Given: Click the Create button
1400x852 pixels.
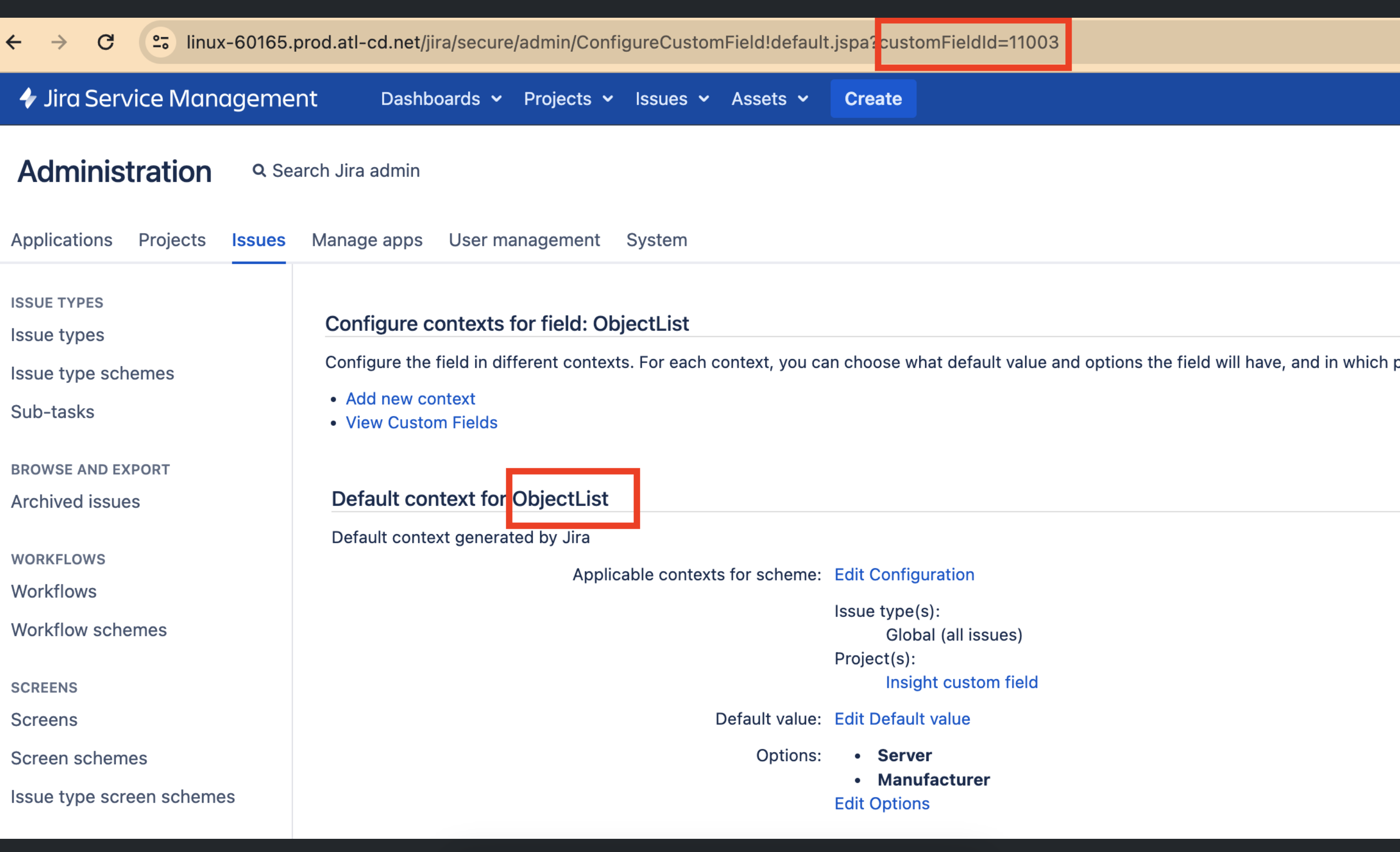Looking at the screenshot, I should click(x=873, y=99).
